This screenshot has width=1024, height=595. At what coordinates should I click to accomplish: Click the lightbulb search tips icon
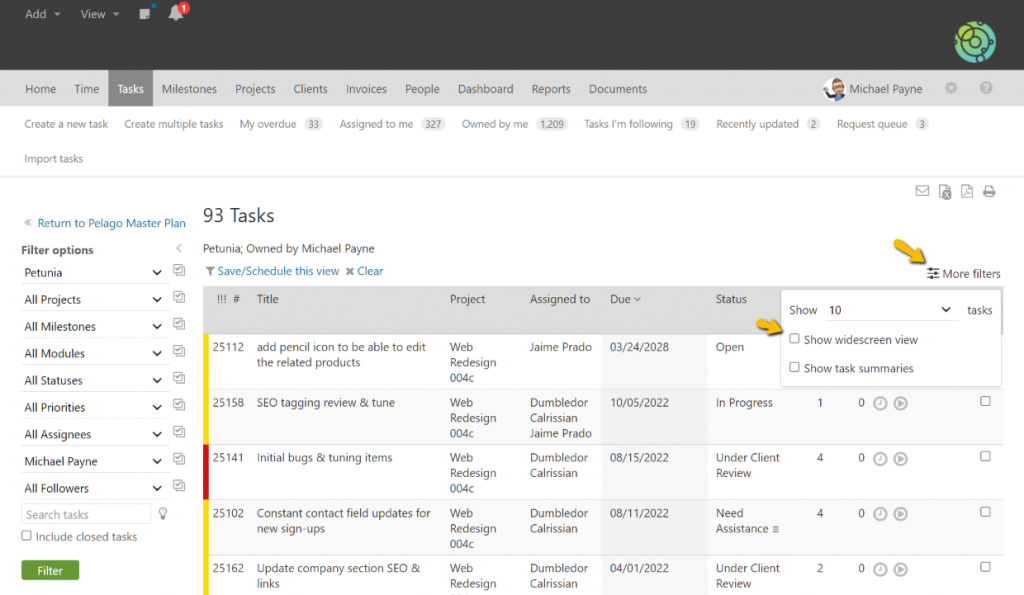coord(163,514)
